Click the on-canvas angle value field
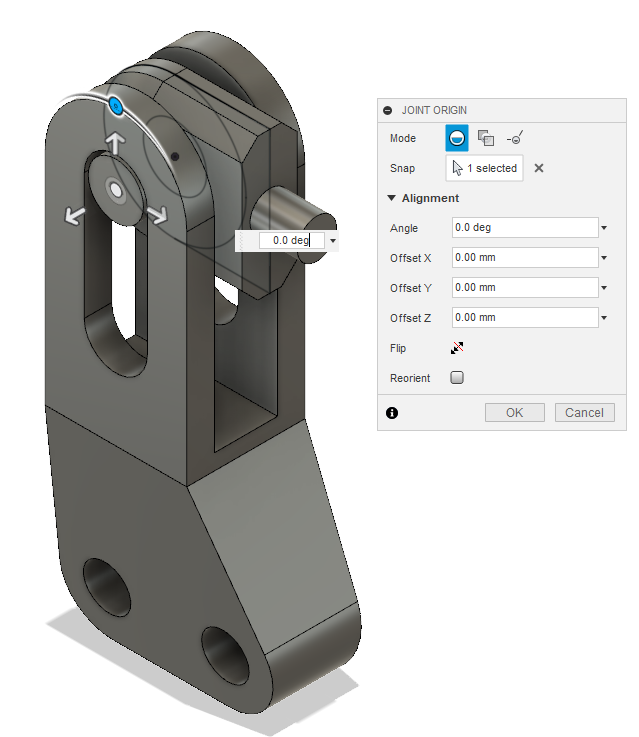This screenshot has width=639, height=737. [x=292, y=241]
